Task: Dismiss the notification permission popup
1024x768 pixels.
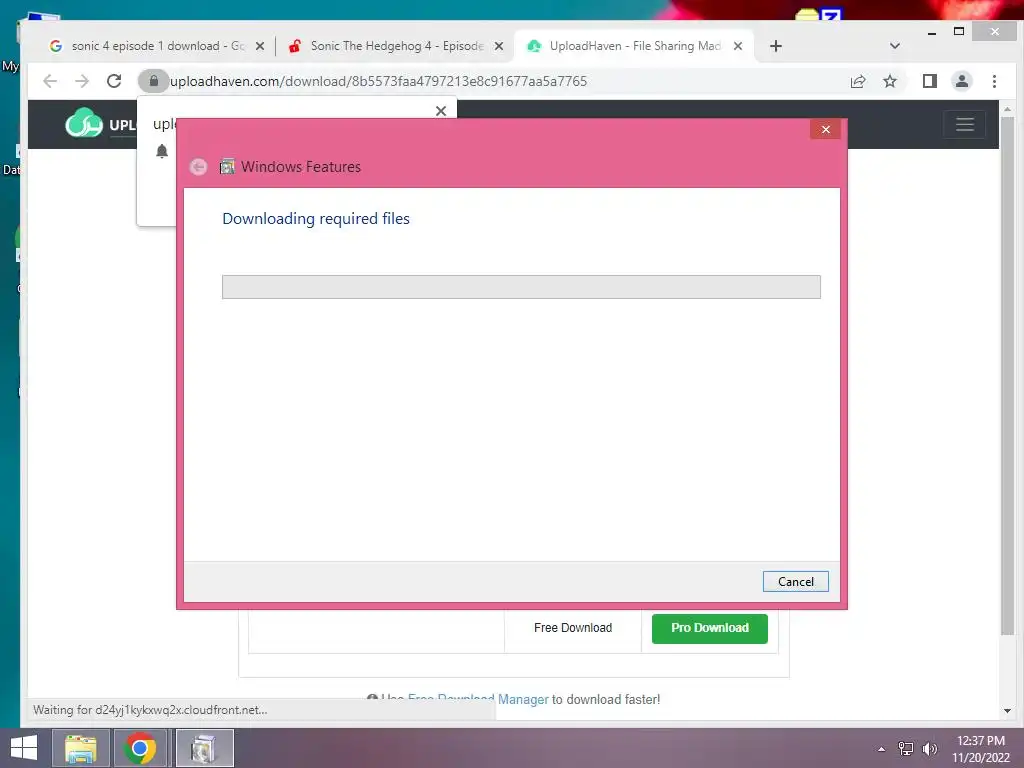Action: click(x=441, y=111)
